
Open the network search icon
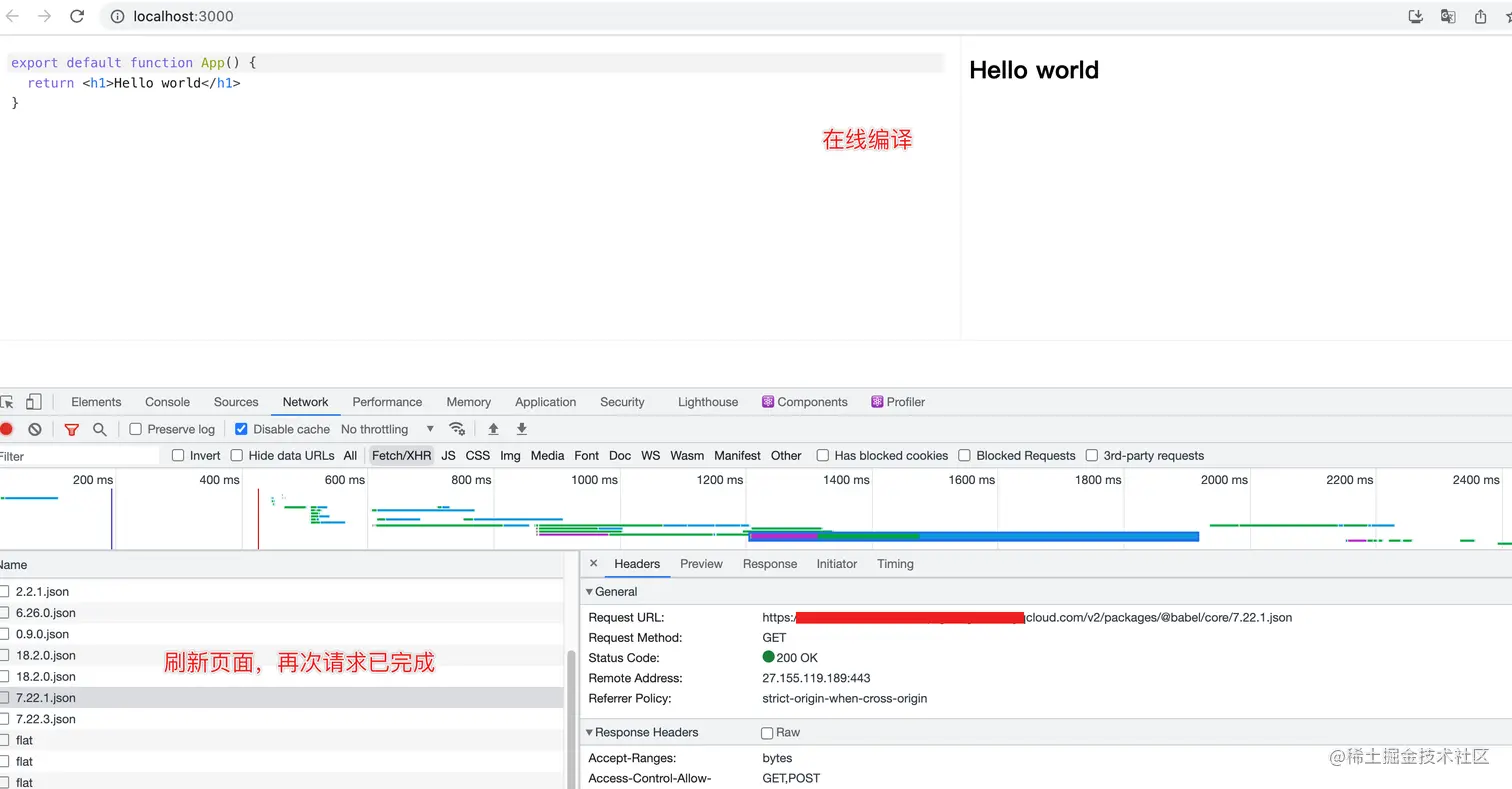click(x=99, y=428)
